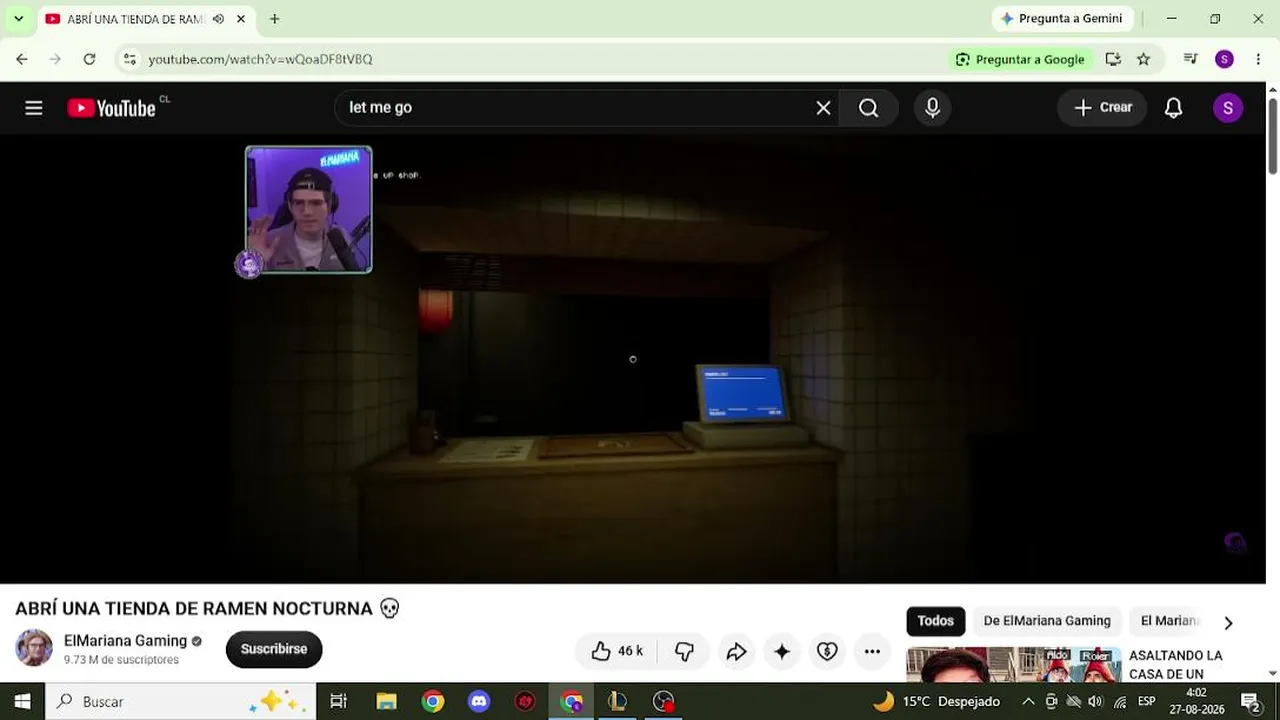Dislike the ramen video
This screenshot has height=720, width=1280.
(x=684, y=651)
